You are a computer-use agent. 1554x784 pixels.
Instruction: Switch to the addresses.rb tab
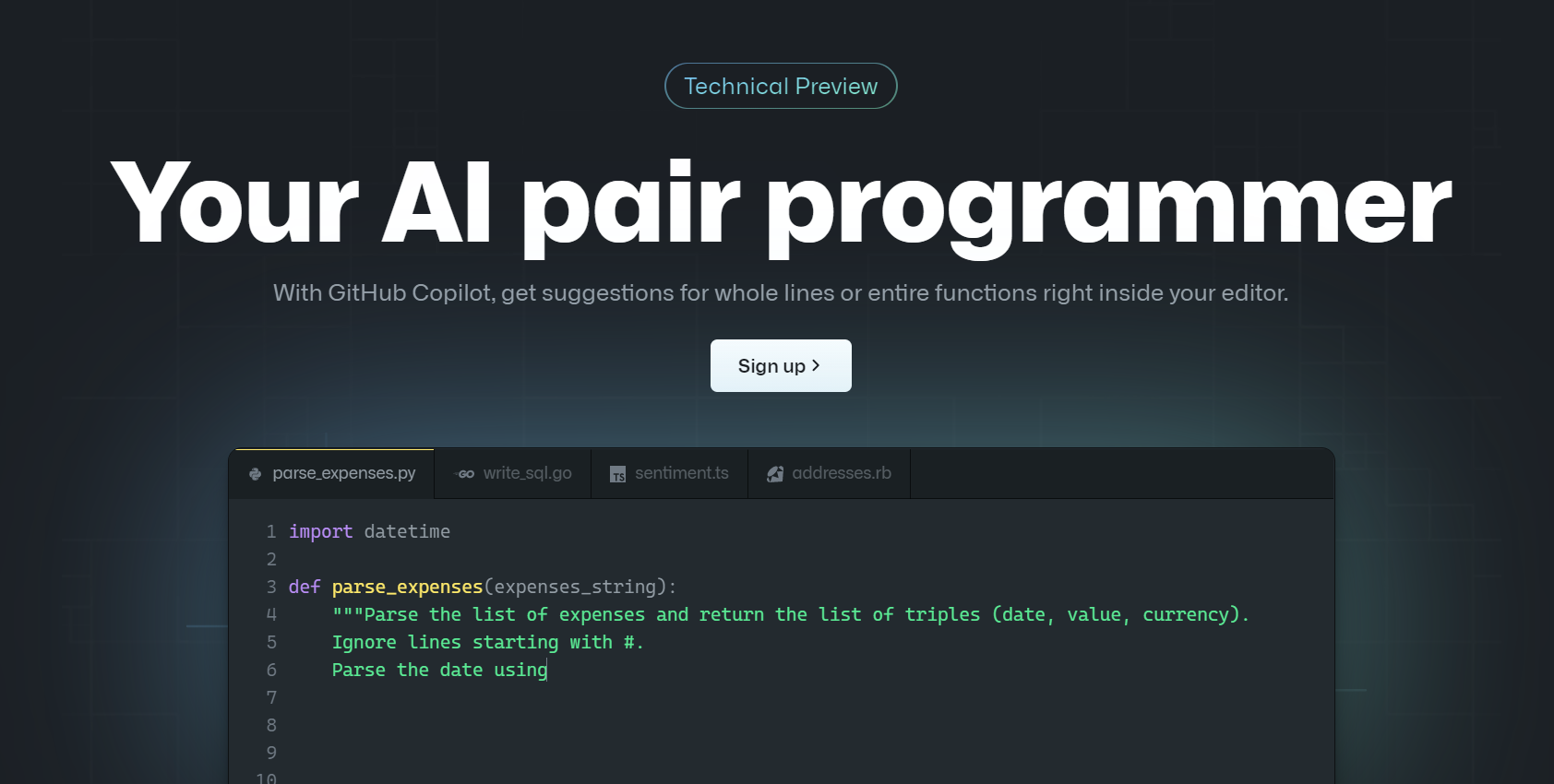[830, 473]
